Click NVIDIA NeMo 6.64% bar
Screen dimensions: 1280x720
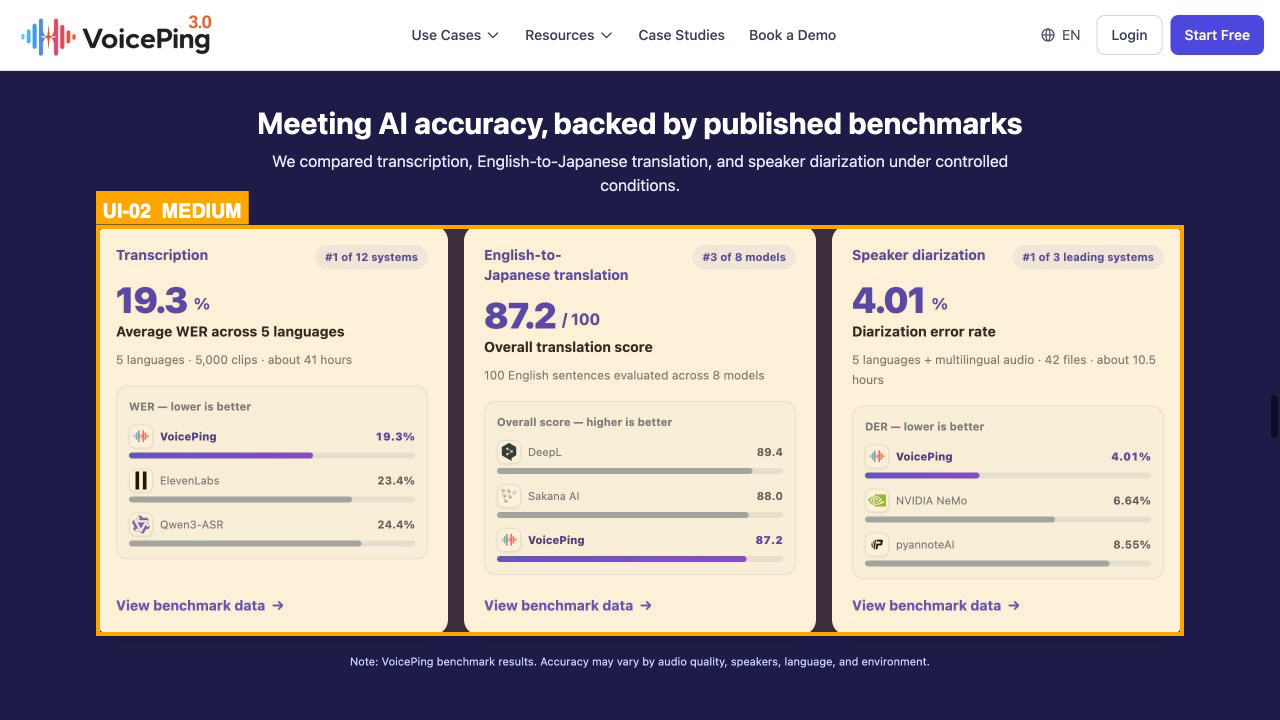tap(1008, 519)
